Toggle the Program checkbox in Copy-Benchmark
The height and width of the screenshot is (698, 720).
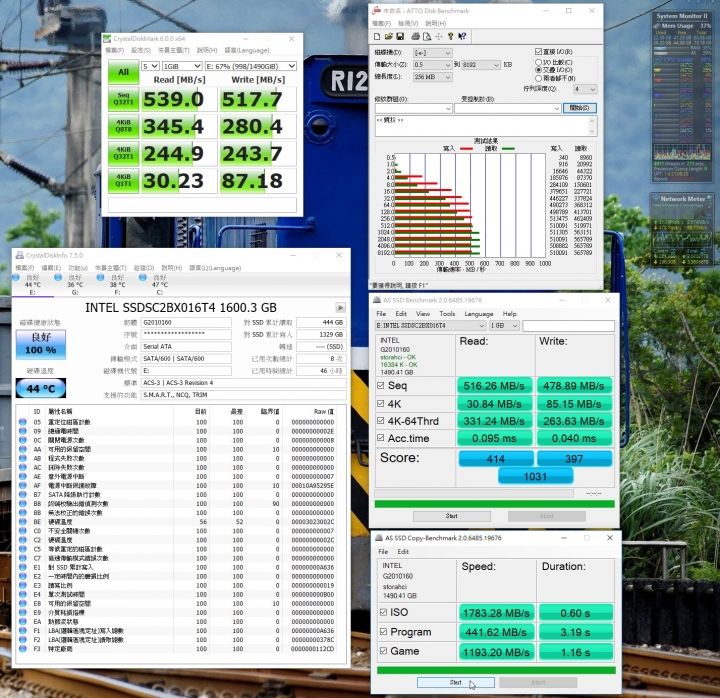click(383, 631)
